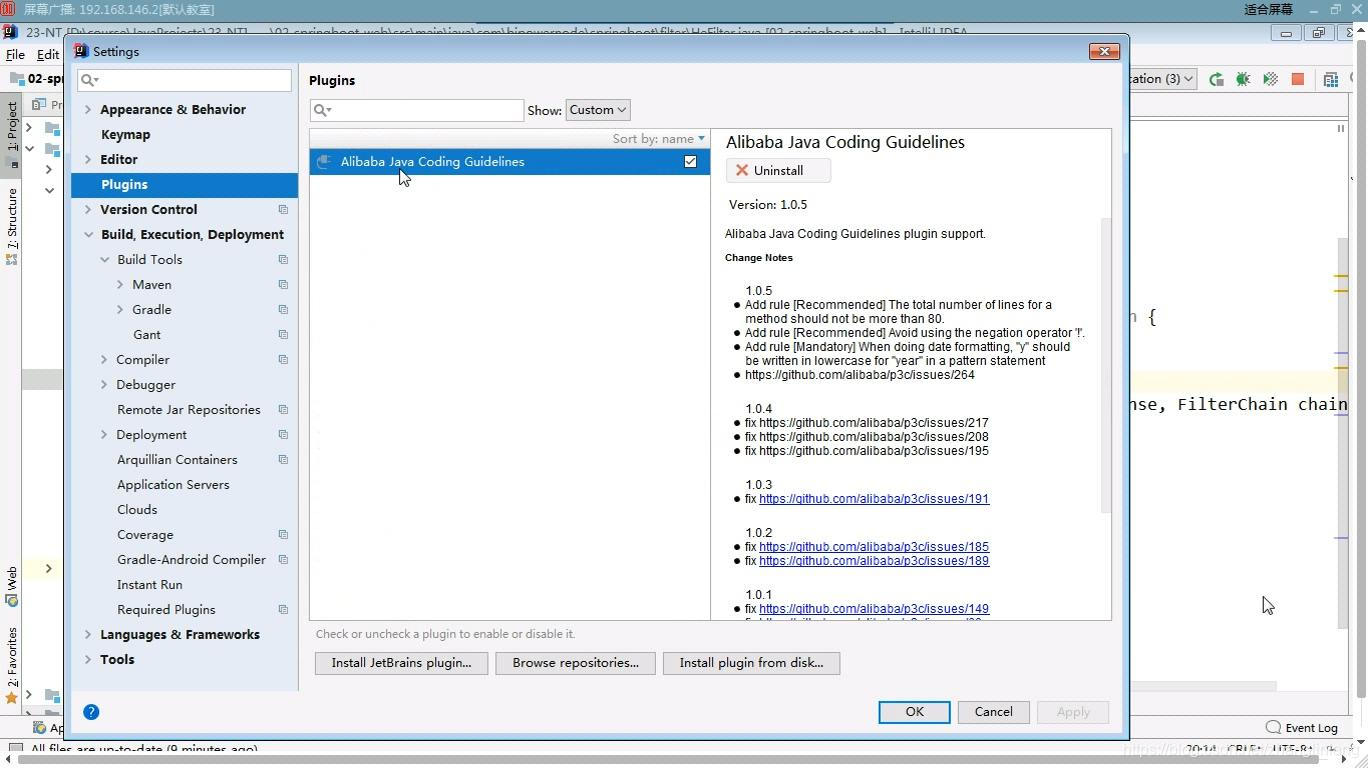Open the Structure tool window tab
Screen dimensions: 1368x768
pos(12,225)
